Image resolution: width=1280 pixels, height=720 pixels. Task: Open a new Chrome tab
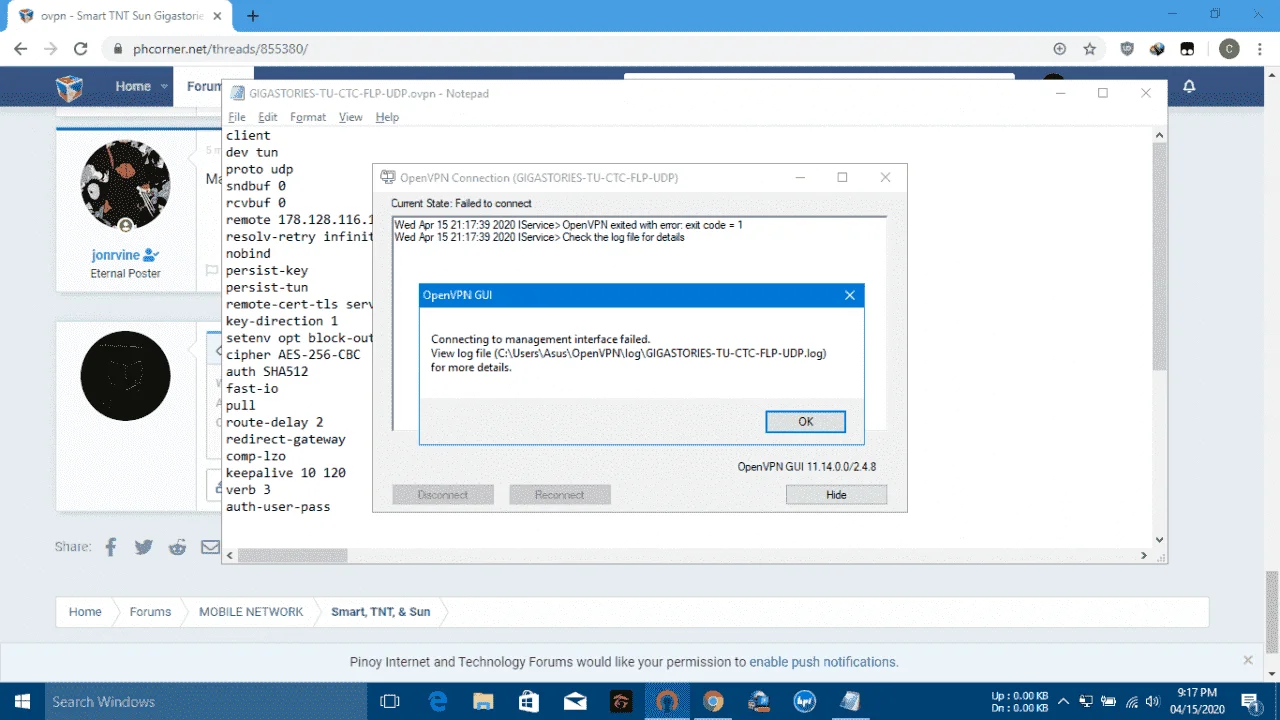pyautogui.click(x=253, y=16)
